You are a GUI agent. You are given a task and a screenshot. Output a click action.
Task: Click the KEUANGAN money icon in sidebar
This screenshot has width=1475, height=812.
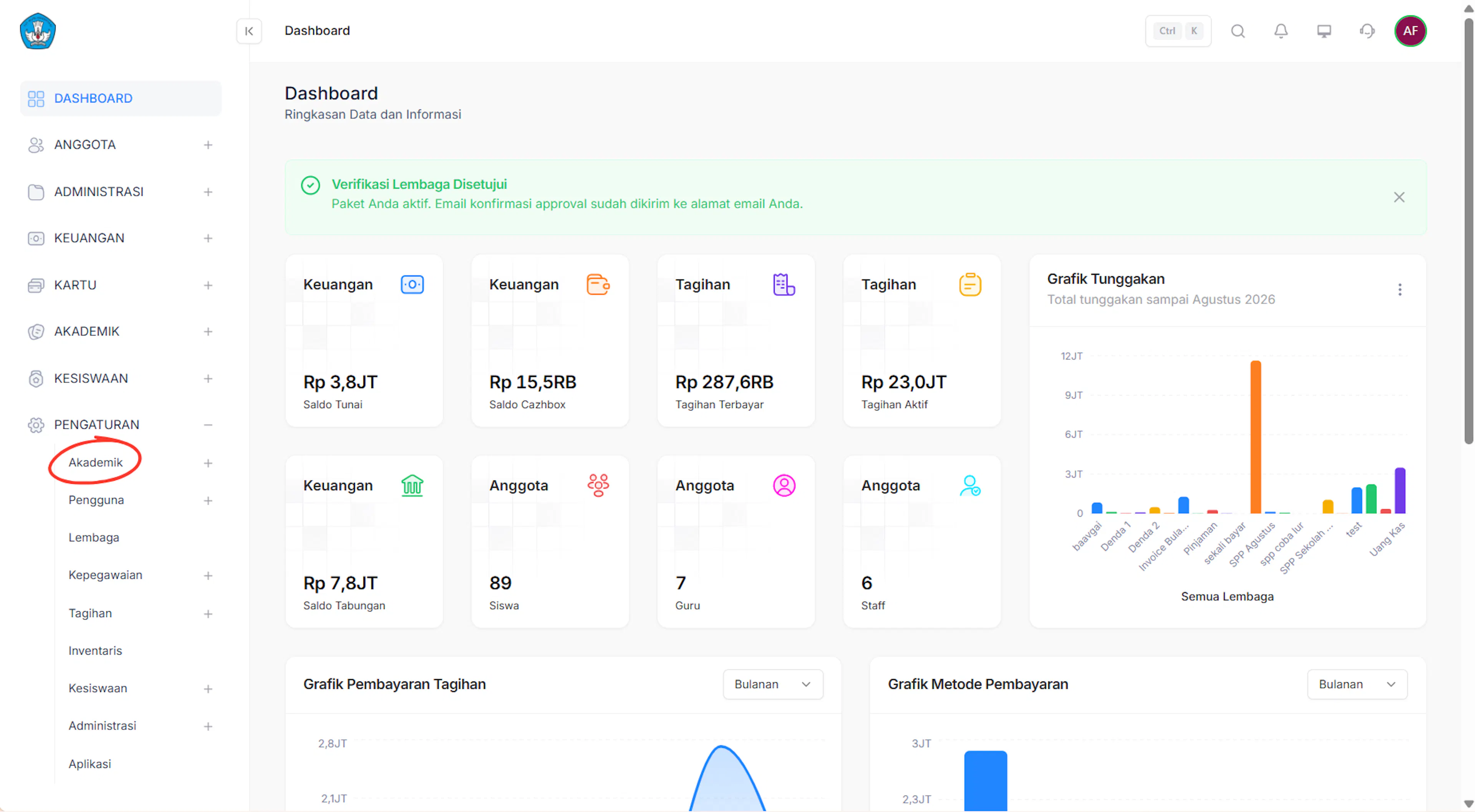pos(36,238)
